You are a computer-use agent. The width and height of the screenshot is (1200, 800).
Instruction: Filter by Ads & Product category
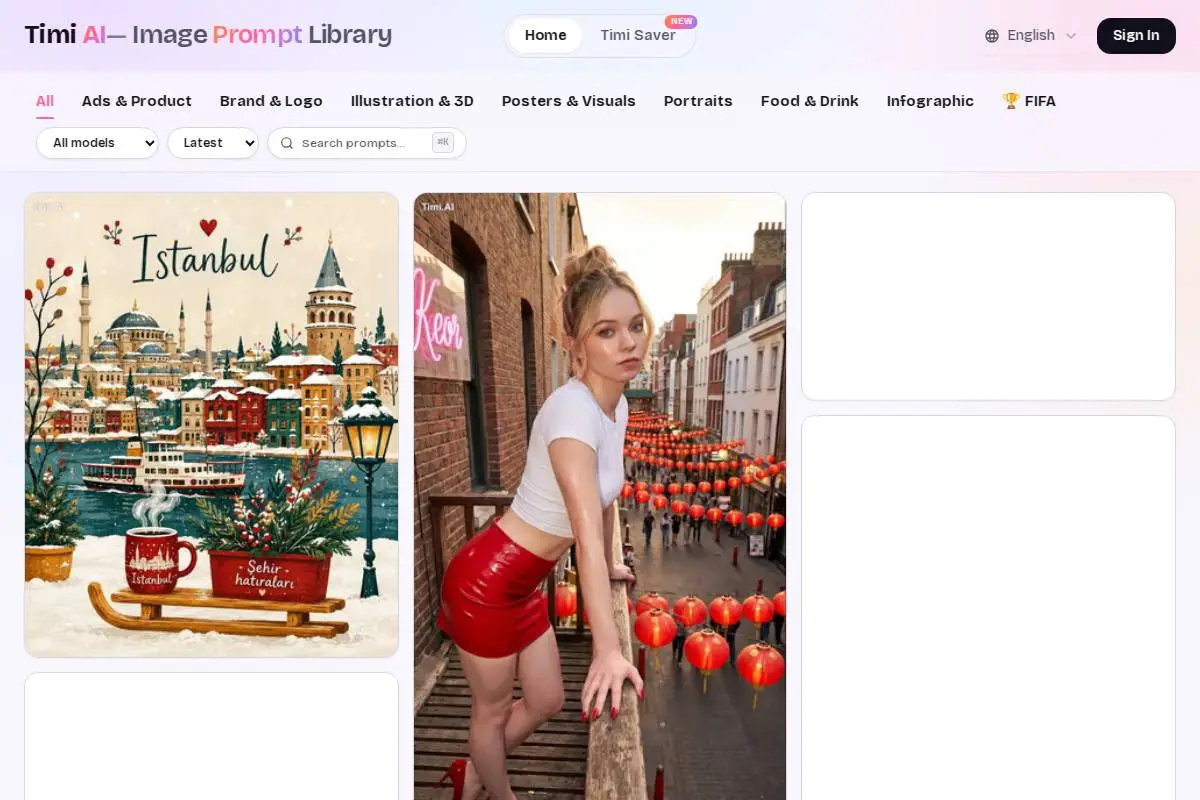pos(137,101)
